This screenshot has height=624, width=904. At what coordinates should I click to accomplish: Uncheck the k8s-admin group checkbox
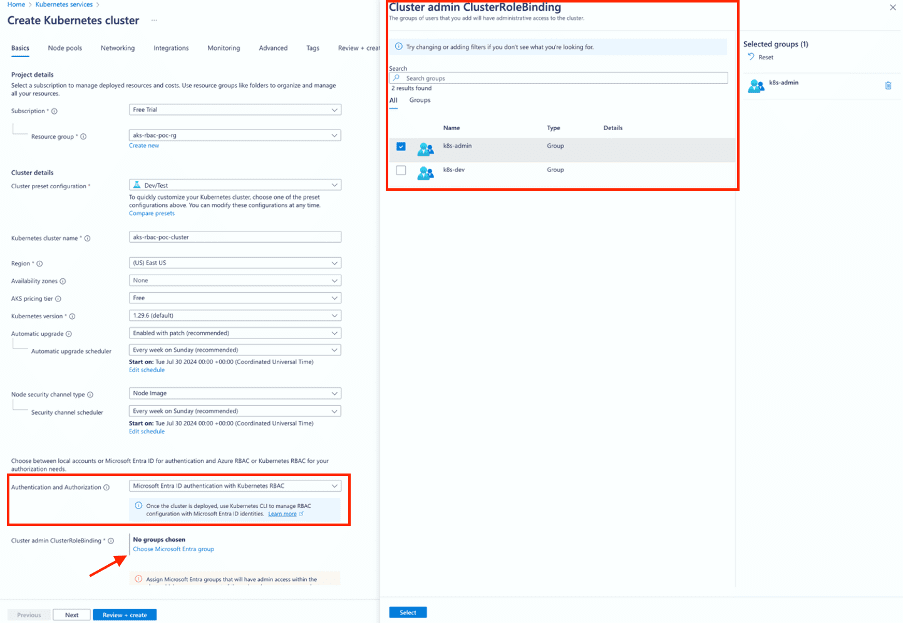point(401,146)
